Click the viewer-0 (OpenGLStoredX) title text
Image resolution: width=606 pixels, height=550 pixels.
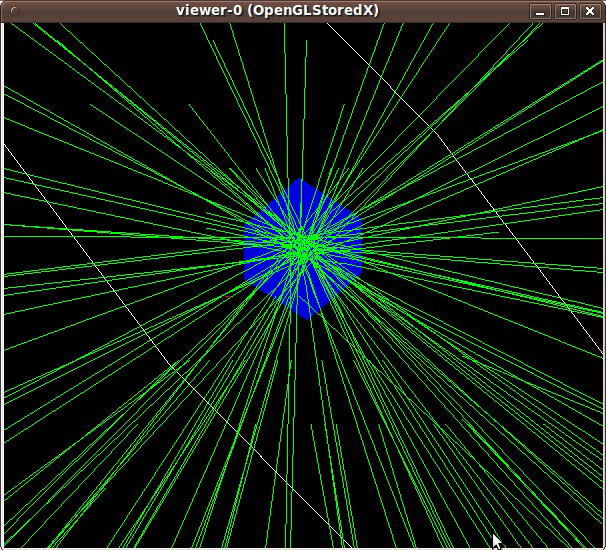coord(277,10)
